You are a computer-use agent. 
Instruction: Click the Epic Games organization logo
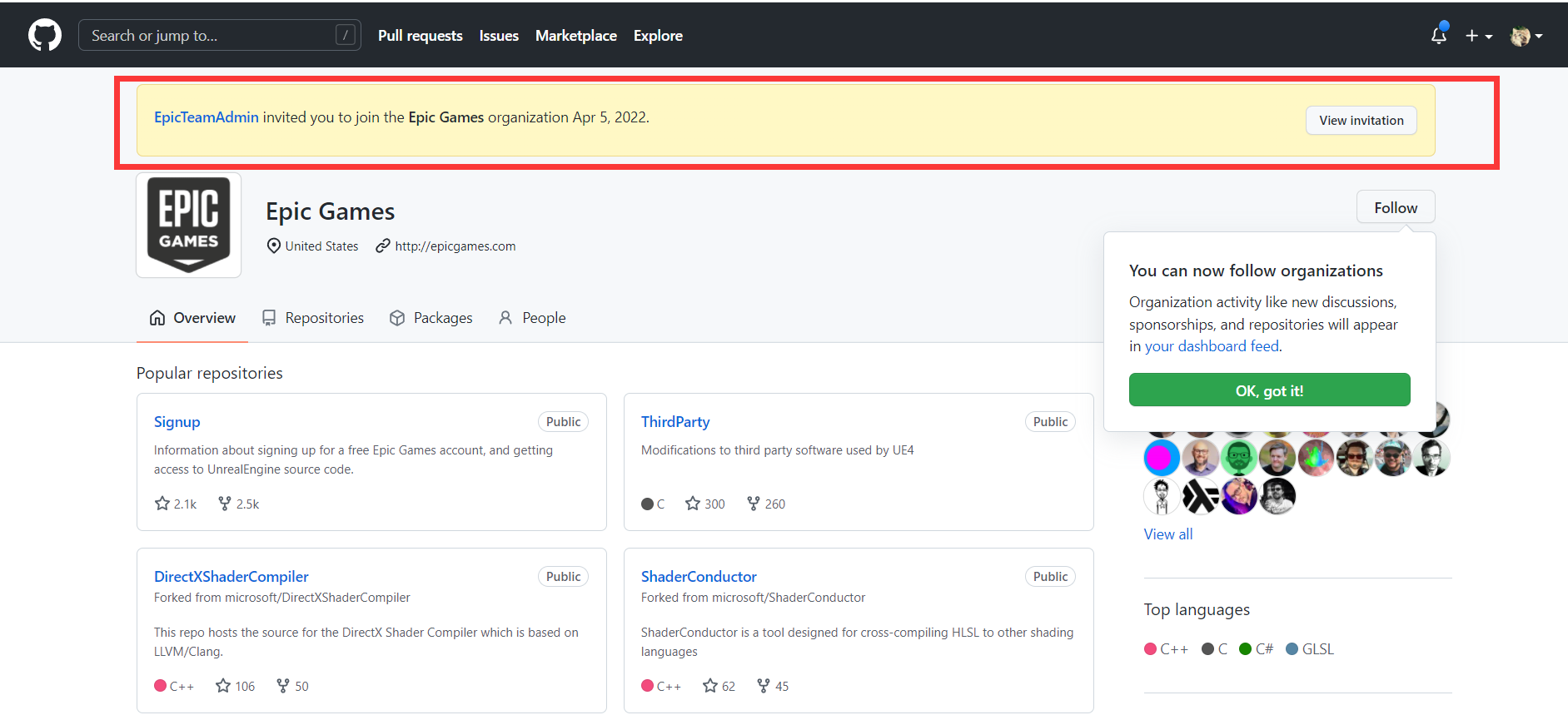coord(189,225)
